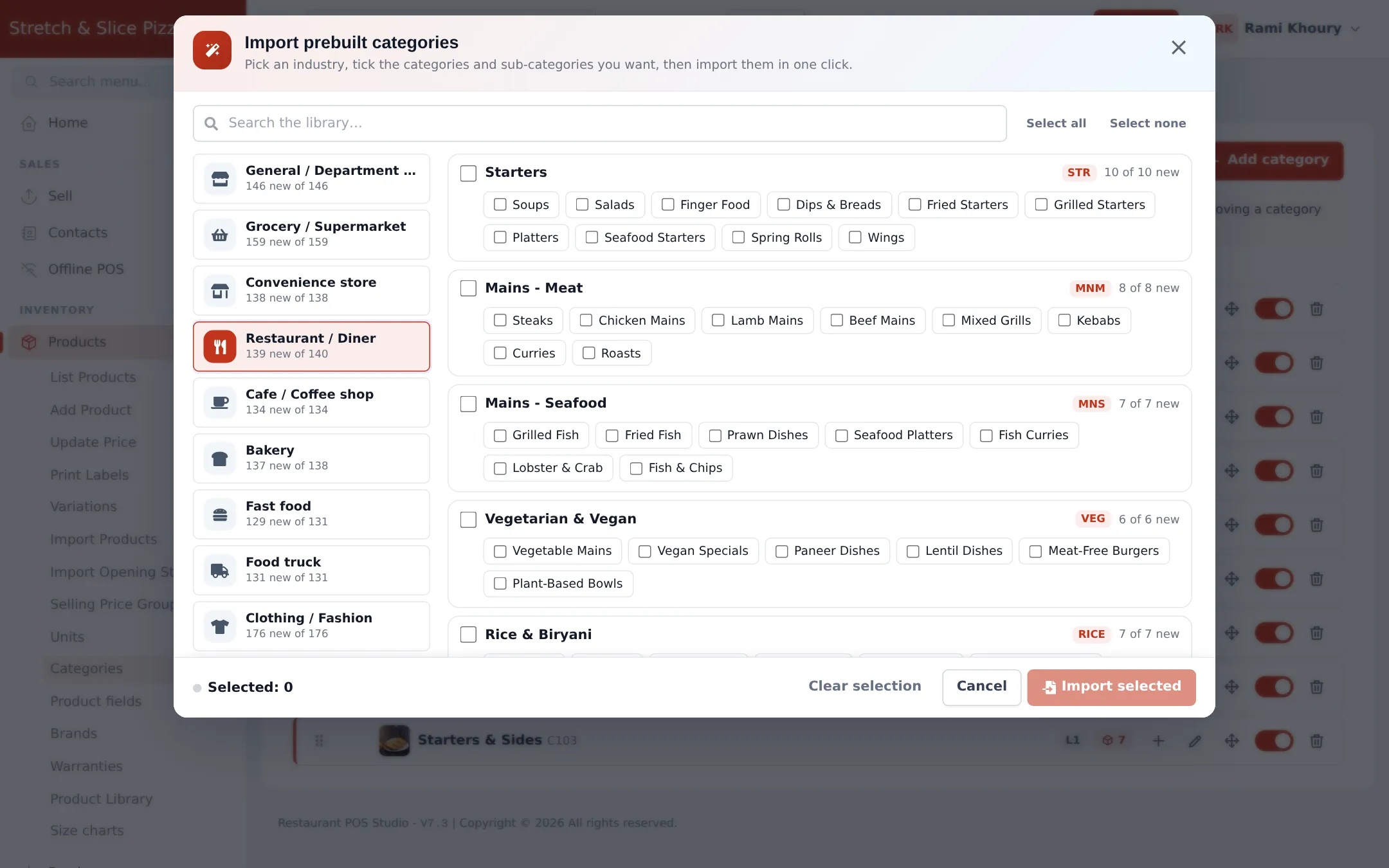The width and height of the screenshot is (1389, 868).
Task: Tick the Rice & Biryani category checkbox
Action: [x=468, y=635]
